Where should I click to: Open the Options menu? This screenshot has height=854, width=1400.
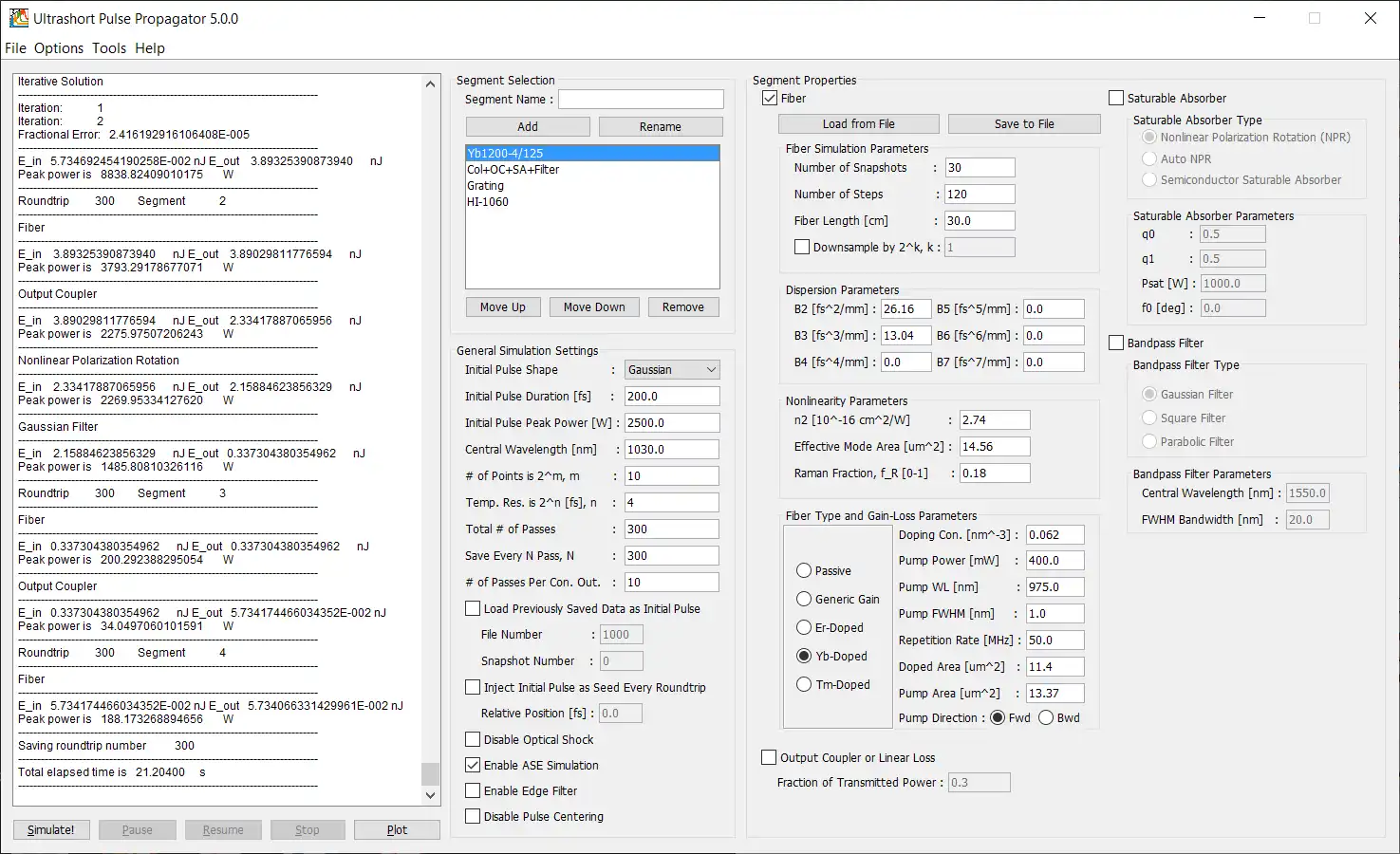(59, 48)
